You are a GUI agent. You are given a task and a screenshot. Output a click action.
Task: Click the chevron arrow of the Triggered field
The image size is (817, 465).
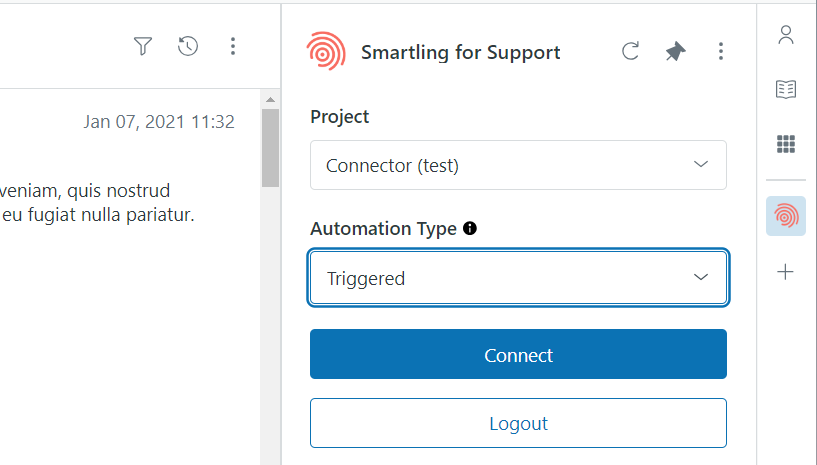coord(701,278)
